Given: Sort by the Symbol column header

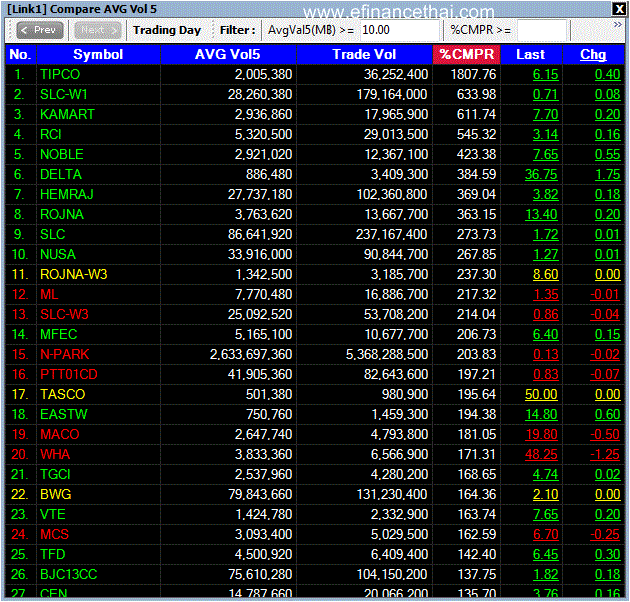Looking at the screenshot, I should pyautogui.click(x=98, y=54).
